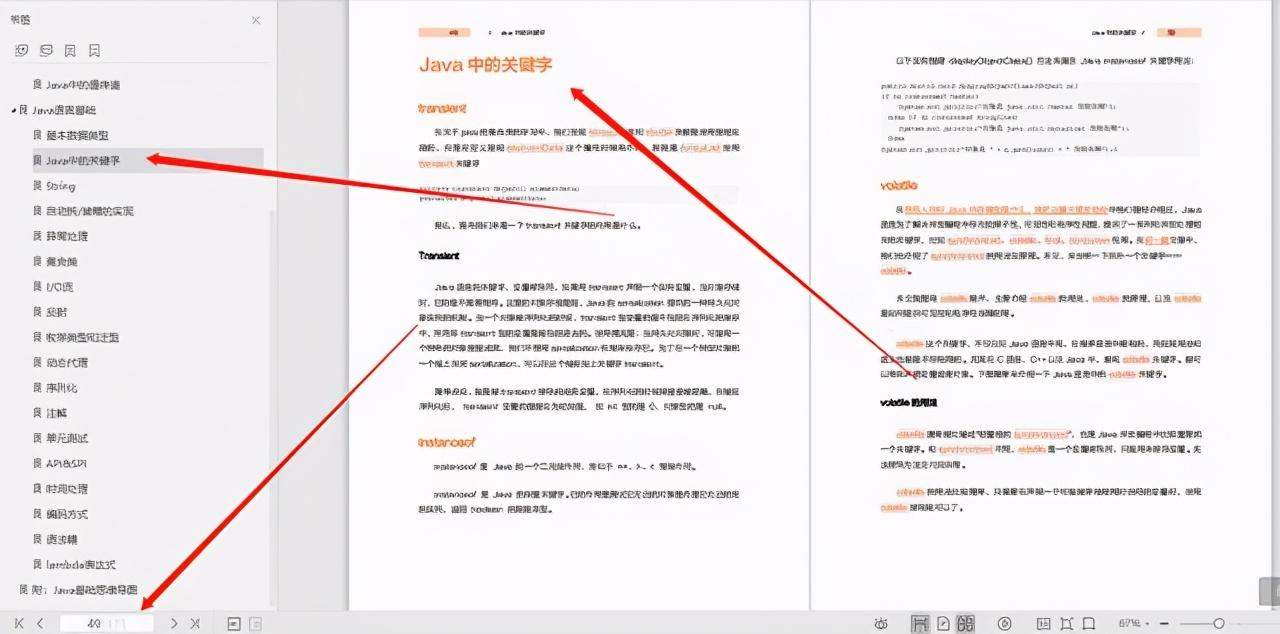This screenshot has width=1280, height=634.
Task: Click the orange transient subheading
Action: click(442, 108)
